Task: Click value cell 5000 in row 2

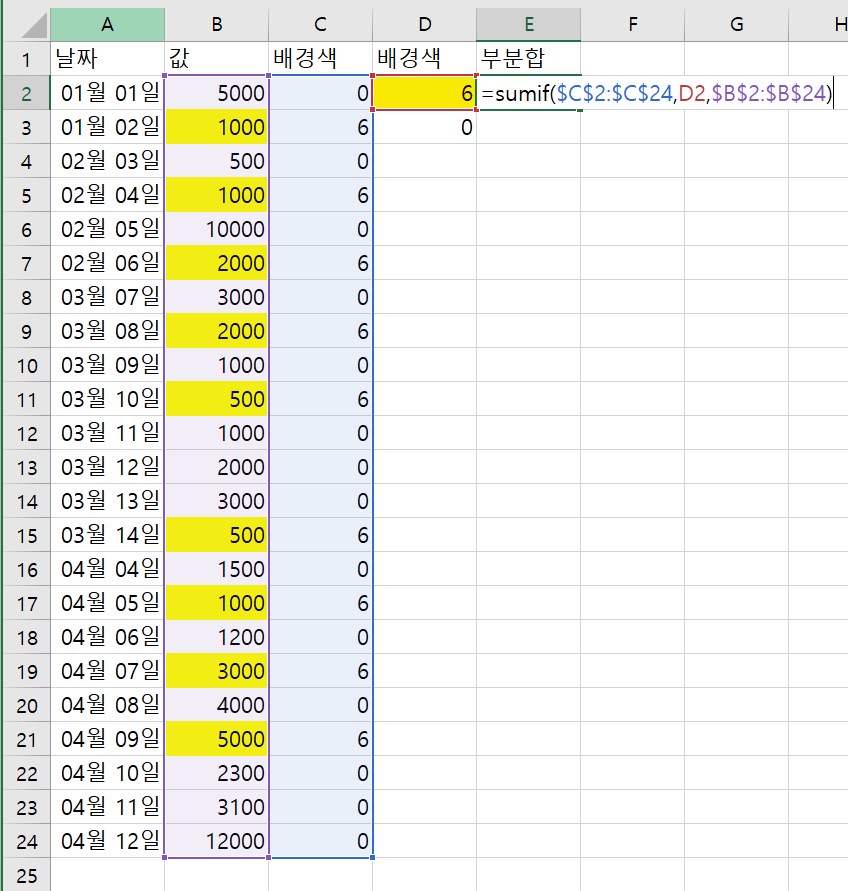Action: click(x=217, y=93)
